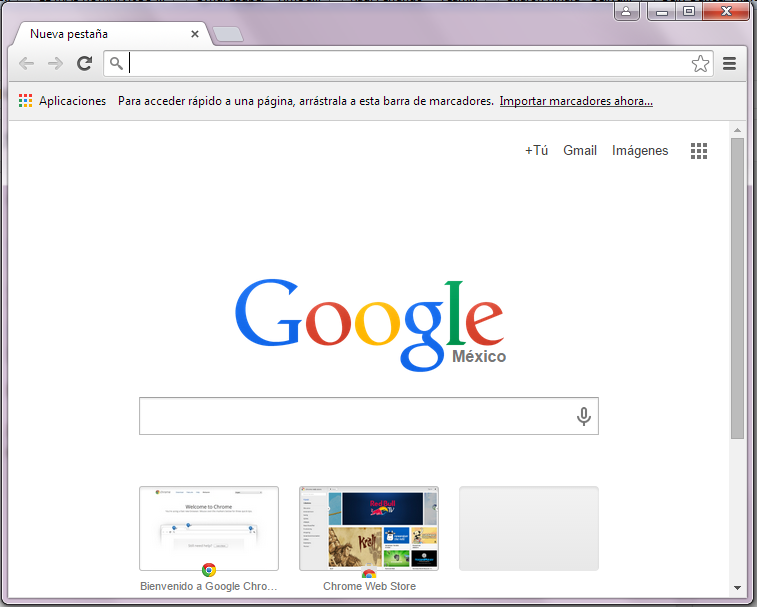Open the user profile avatar button
This screenshot has height=607, width=757.
click(x=626, y=11)
